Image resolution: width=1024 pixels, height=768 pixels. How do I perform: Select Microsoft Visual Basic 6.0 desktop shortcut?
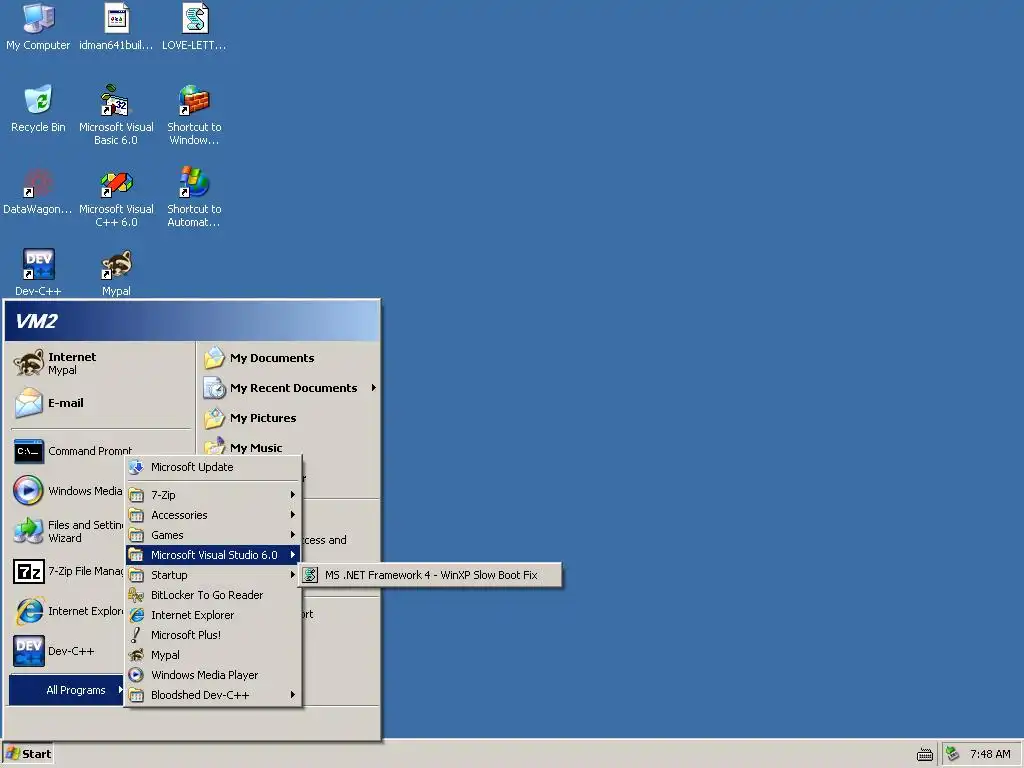(x=116, y=115)
